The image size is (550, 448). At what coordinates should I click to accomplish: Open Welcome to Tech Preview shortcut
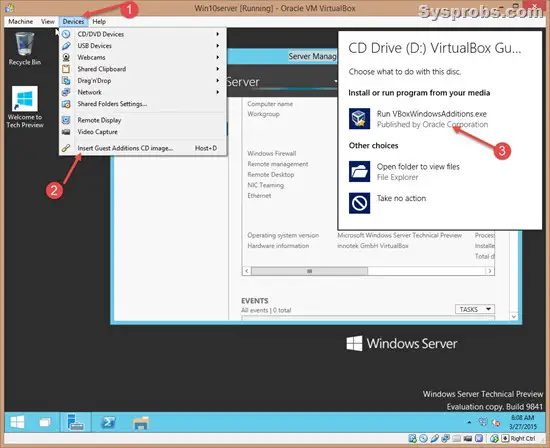pos(25,107)
